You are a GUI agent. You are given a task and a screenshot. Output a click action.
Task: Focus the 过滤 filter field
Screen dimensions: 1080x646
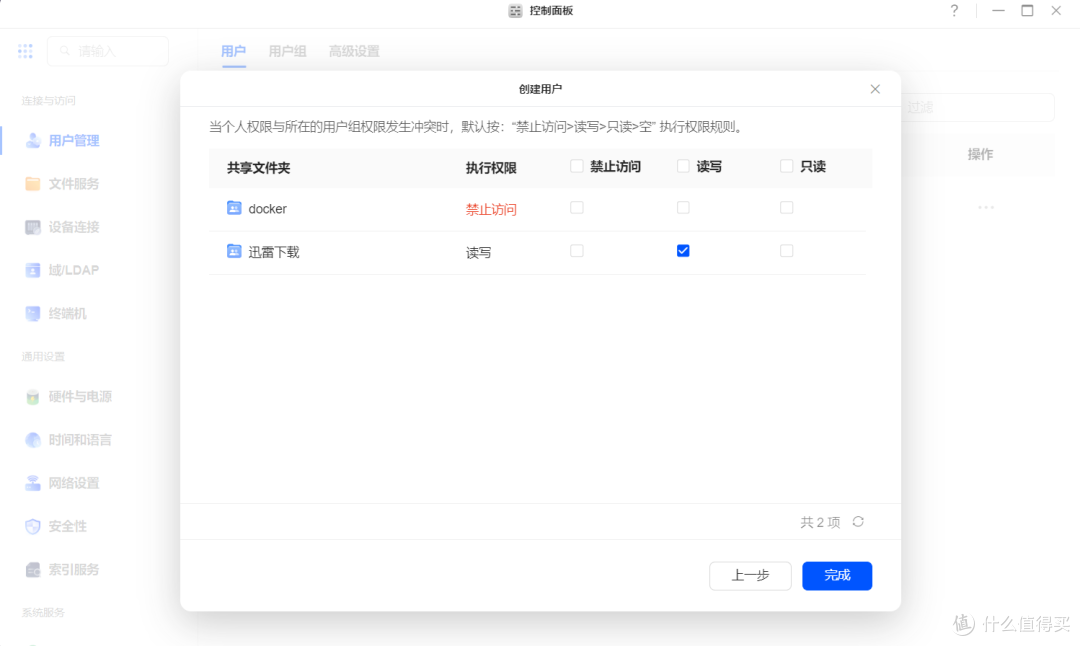pyautogui.click(x=977, y=107)
